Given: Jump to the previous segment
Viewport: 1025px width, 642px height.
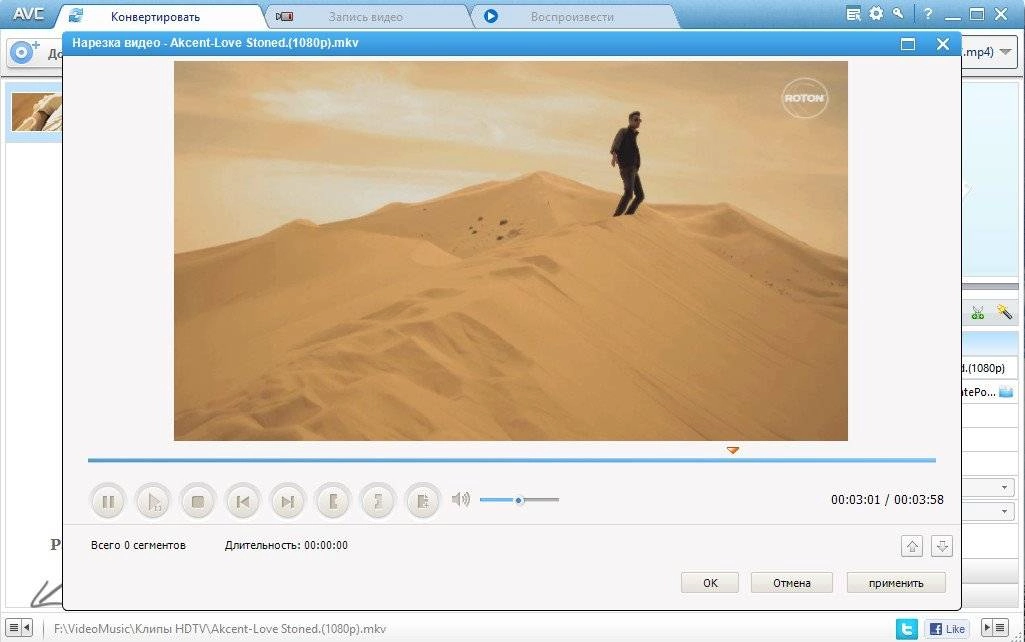Looking at the screenshot, I should coord(243,502).
